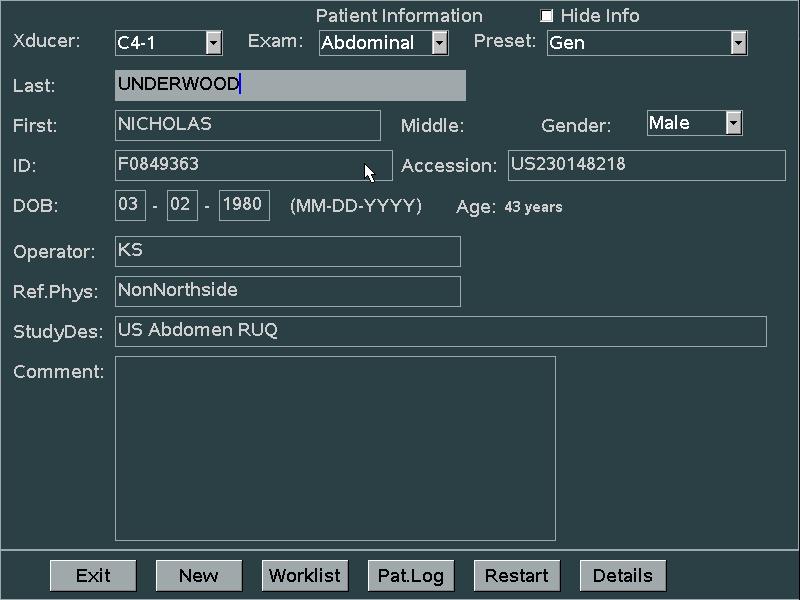Click the DOB day field

(x=181, y=205)
